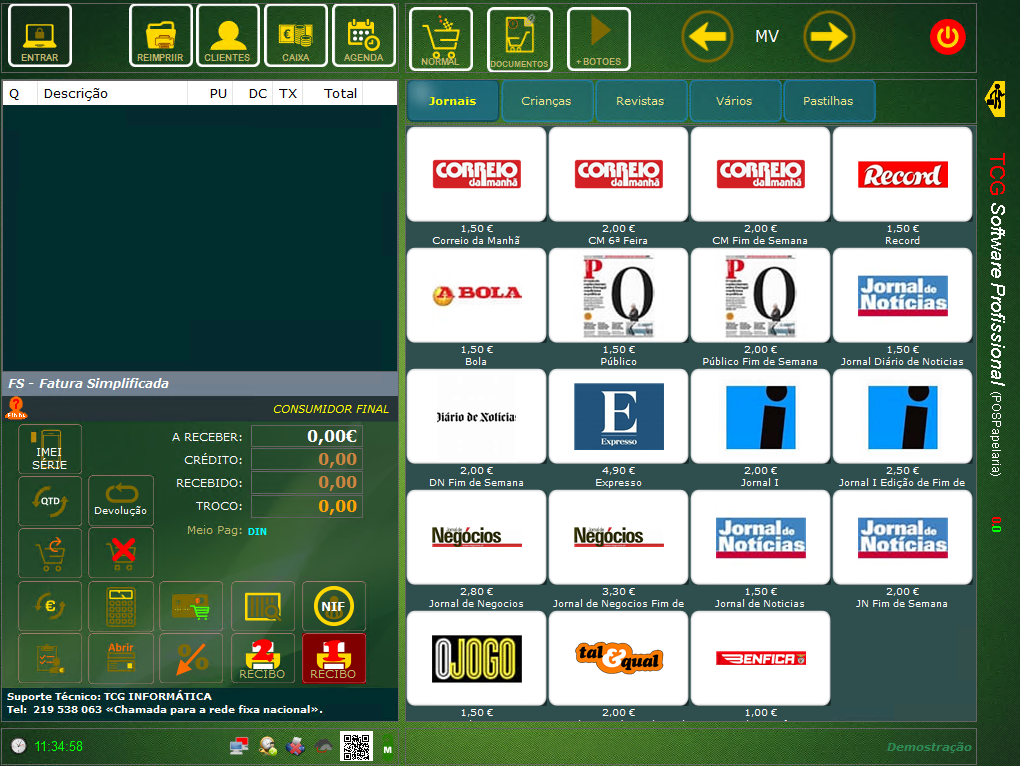Viewport: 1020px width, 766px height.
Task: Add DN Fim de Semana product
Action: coord(476,416)
